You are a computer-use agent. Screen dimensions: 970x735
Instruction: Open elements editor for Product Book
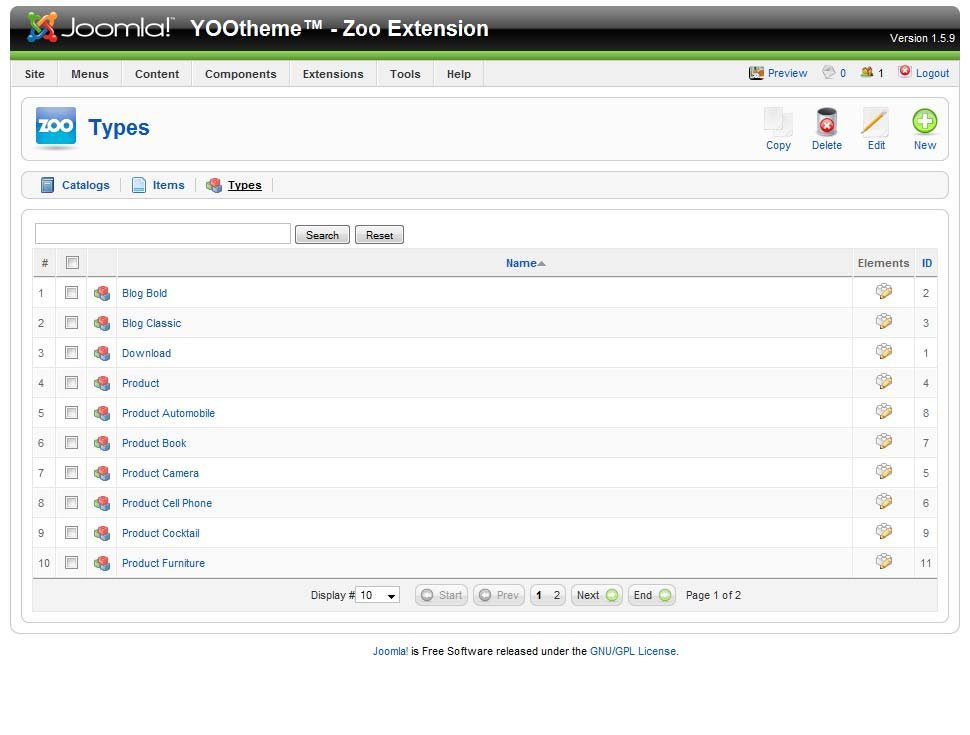[883, 441]
